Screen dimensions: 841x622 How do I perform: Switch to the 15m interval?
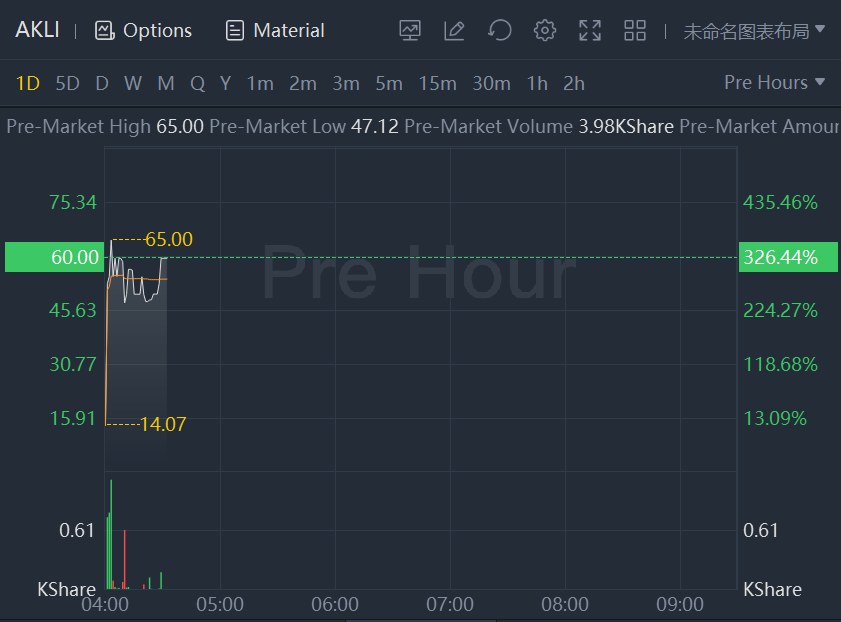click(x=437, y=83)
